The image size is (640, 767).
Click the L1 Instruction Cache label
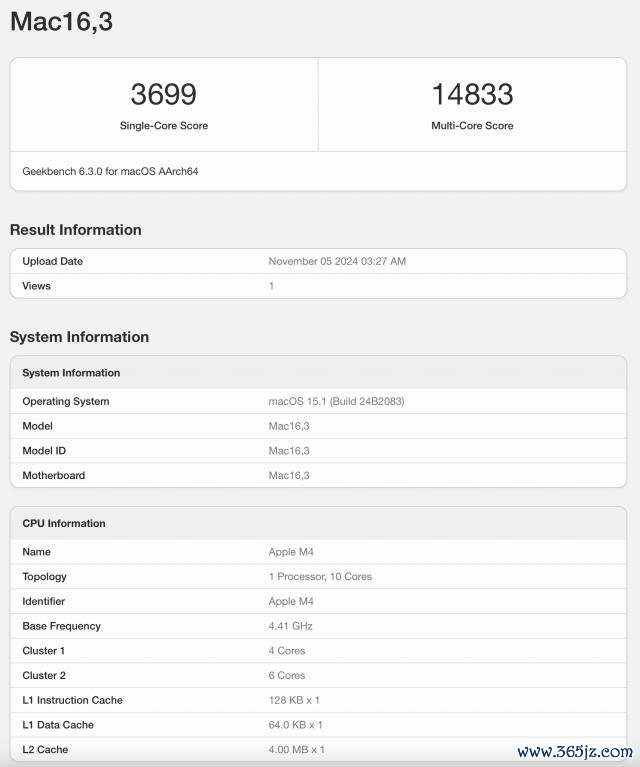click(72, 700)
